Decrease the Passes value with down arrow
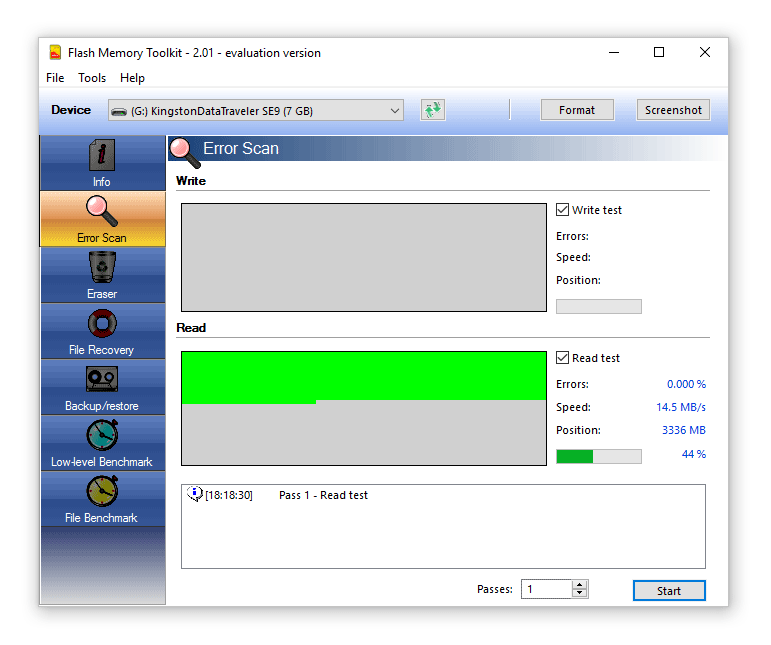This screenshot has height=645, width=771. click(580, 593)
